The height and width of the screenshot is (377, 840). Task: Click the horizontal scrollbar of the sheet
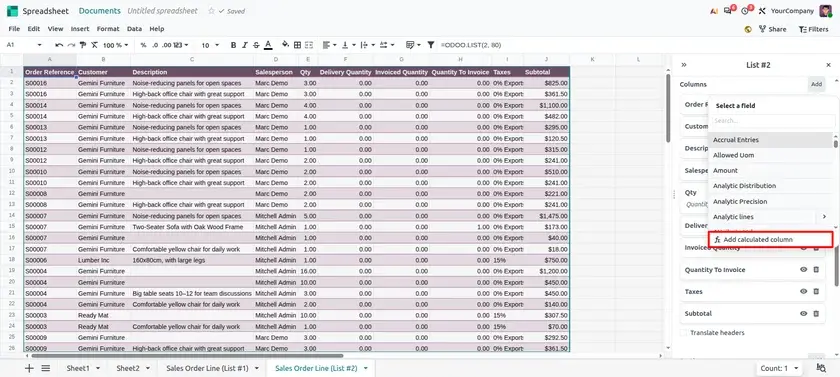[188, 356]
